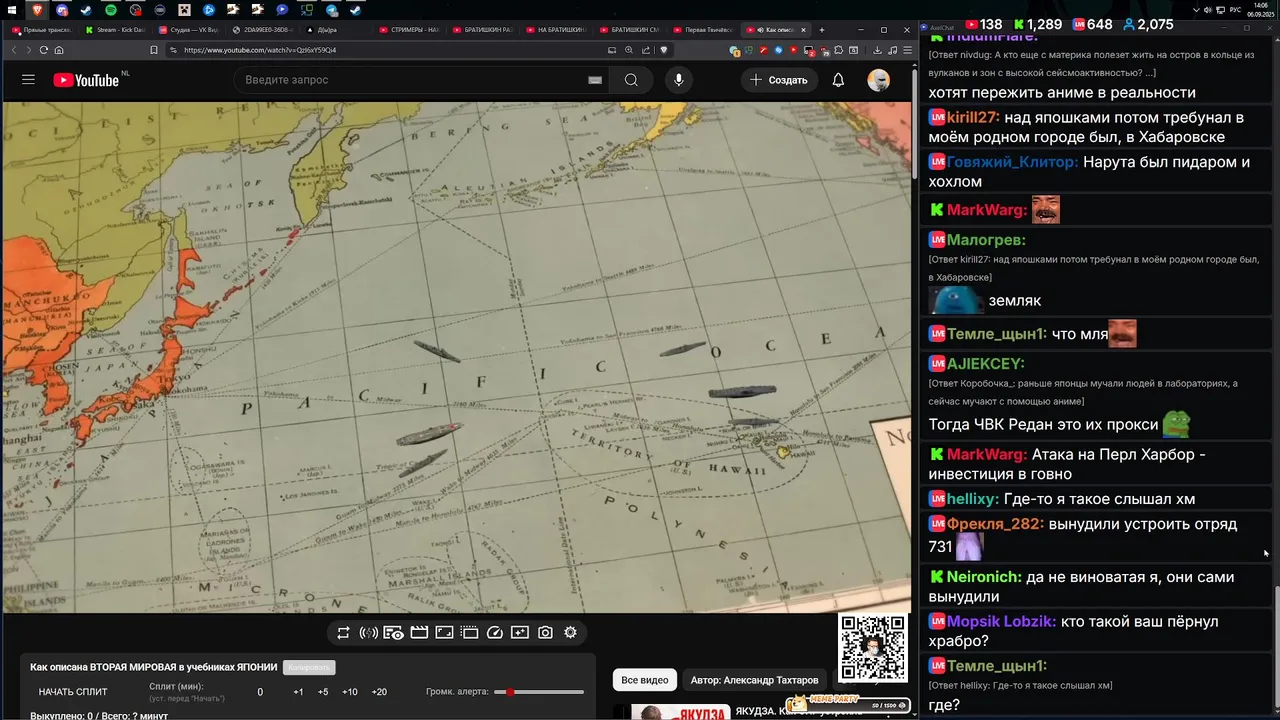Show hidden system tray icons chevron

tap(1197, 10)
